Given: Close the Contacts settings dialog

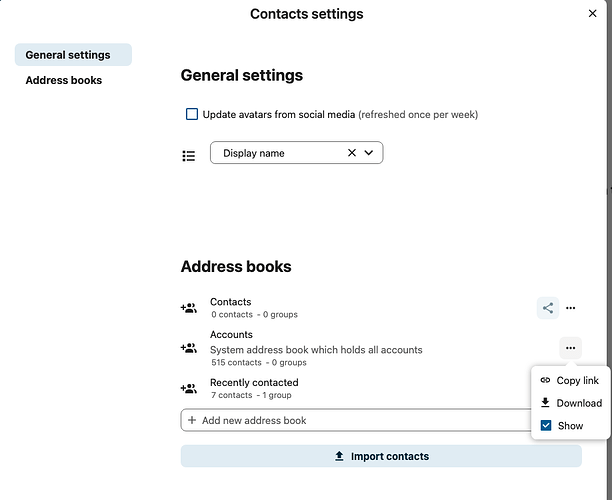Looking at the screenshot, I should pos(592,14).
